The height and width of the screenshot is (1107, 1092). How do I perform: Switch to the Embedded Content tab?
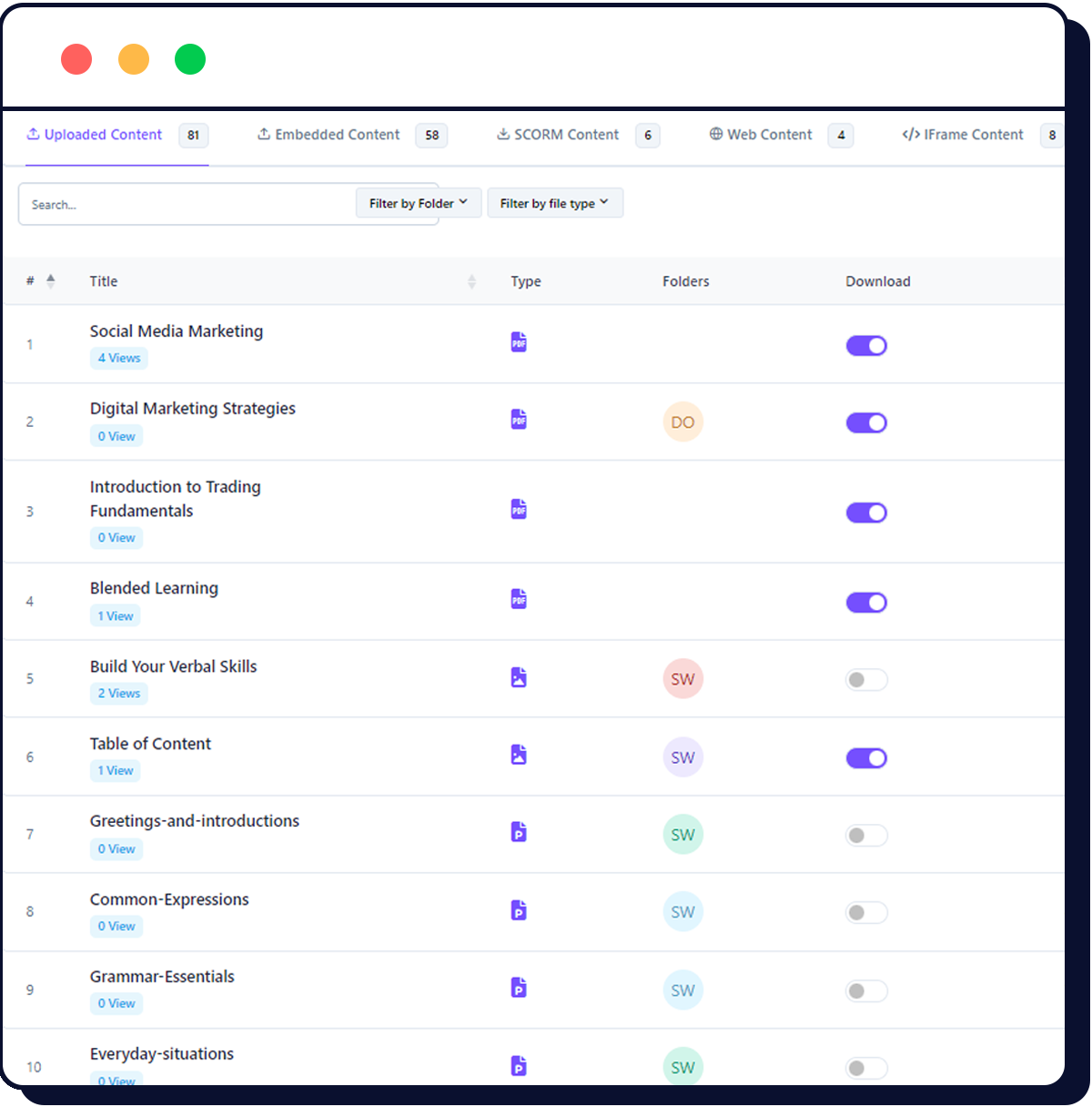point(337,135)
